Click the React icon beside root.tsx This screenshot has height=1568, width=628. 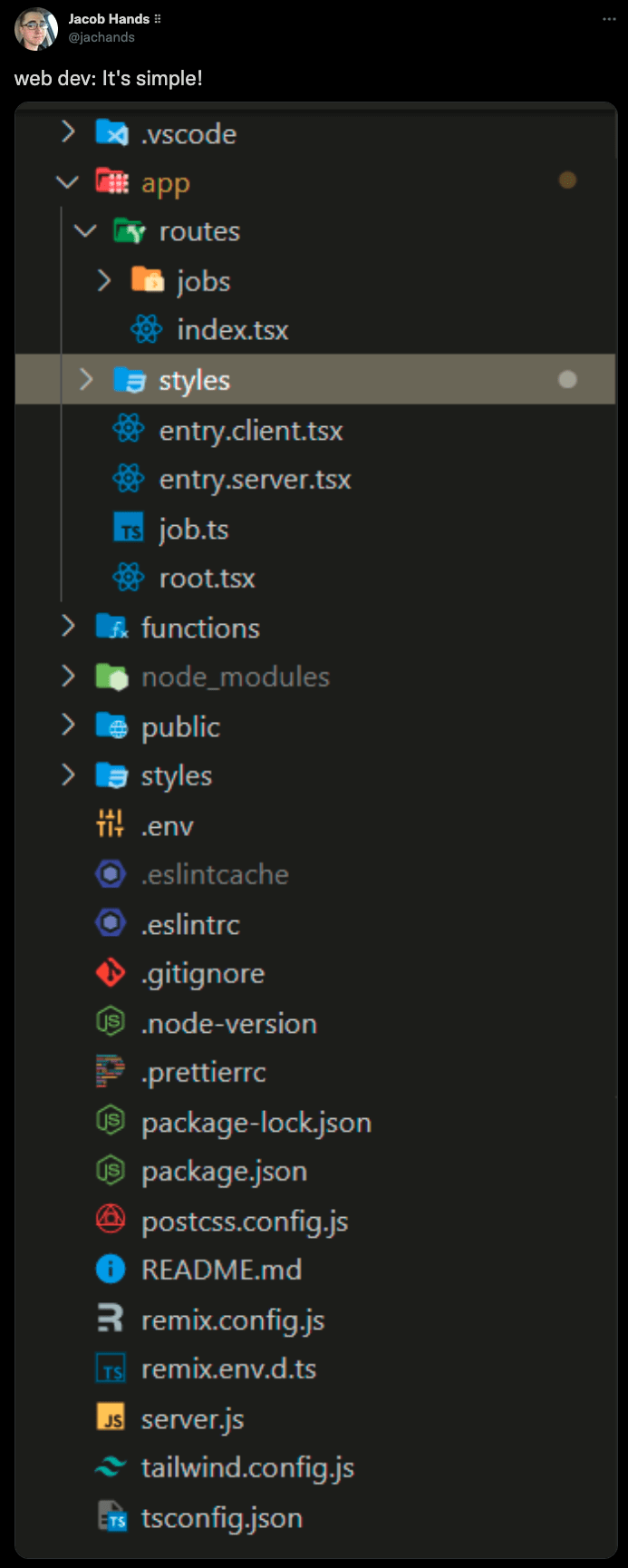129,577
